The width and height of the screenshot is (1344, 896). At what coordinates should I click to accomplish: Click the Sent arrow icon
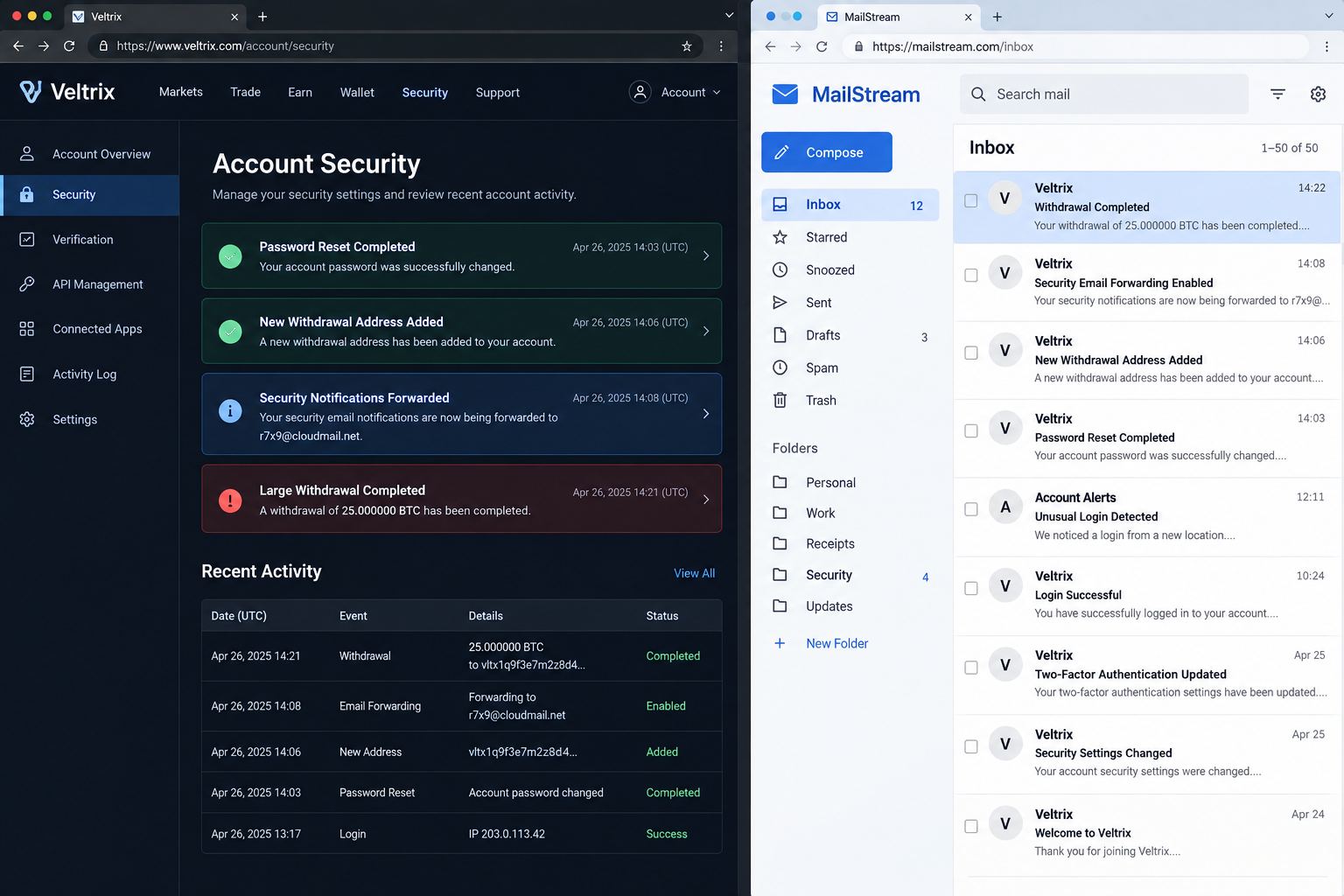pos(780,303)
